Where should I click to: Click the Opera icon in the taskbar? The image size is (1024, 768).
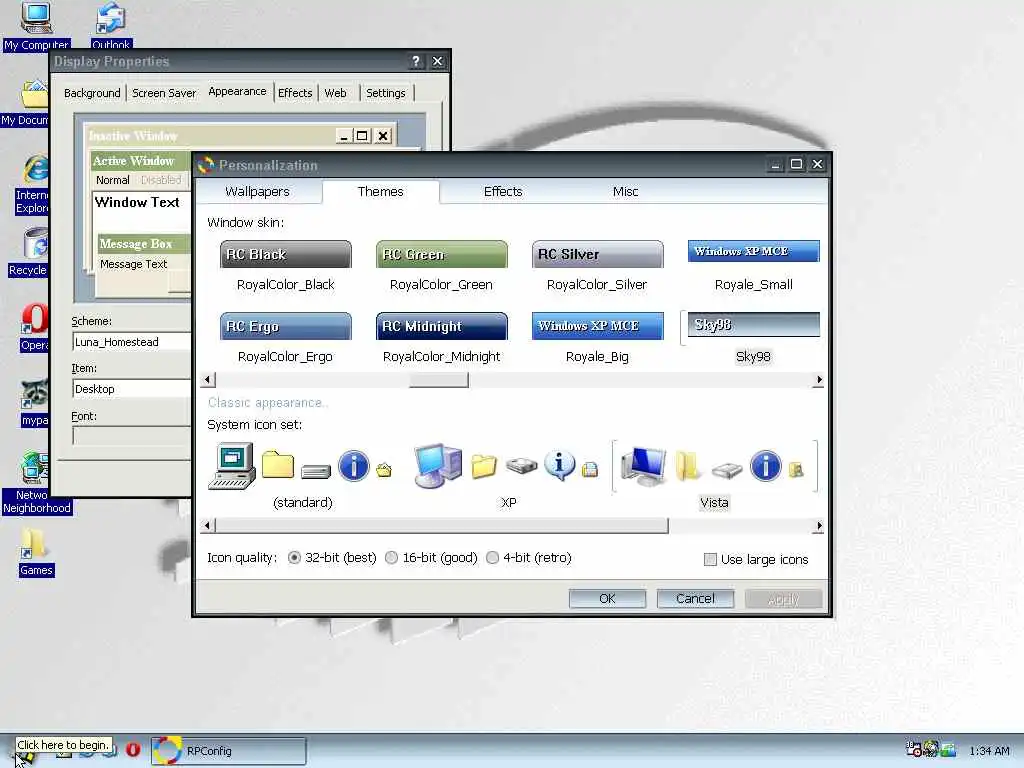133,750
